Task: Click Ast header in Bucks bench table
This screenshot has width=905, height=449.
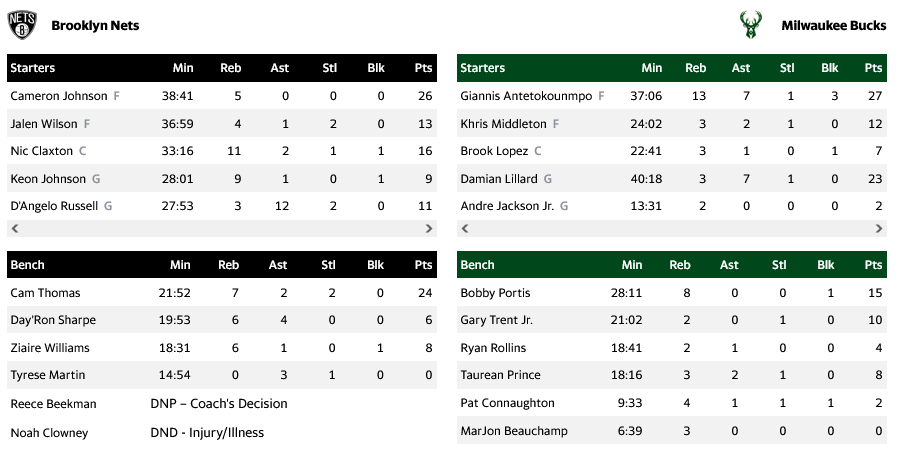Action: 729,265
